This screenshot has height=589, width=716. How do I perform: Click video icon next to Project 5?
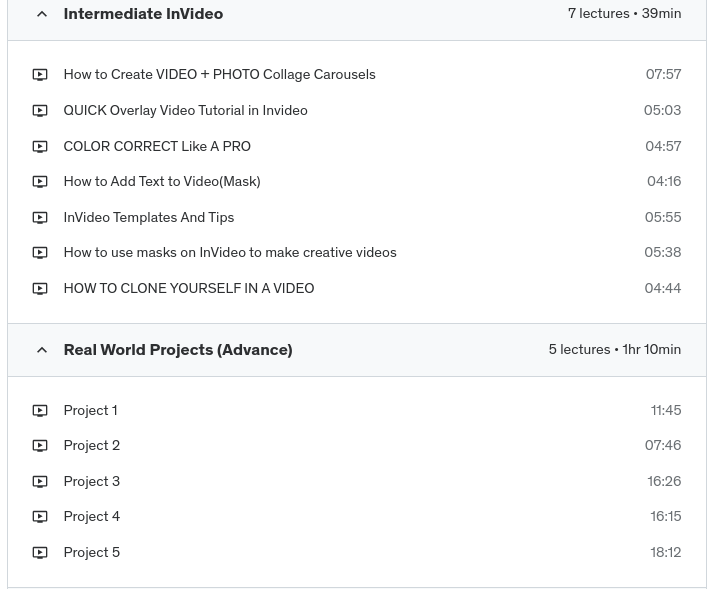point(40,553)
